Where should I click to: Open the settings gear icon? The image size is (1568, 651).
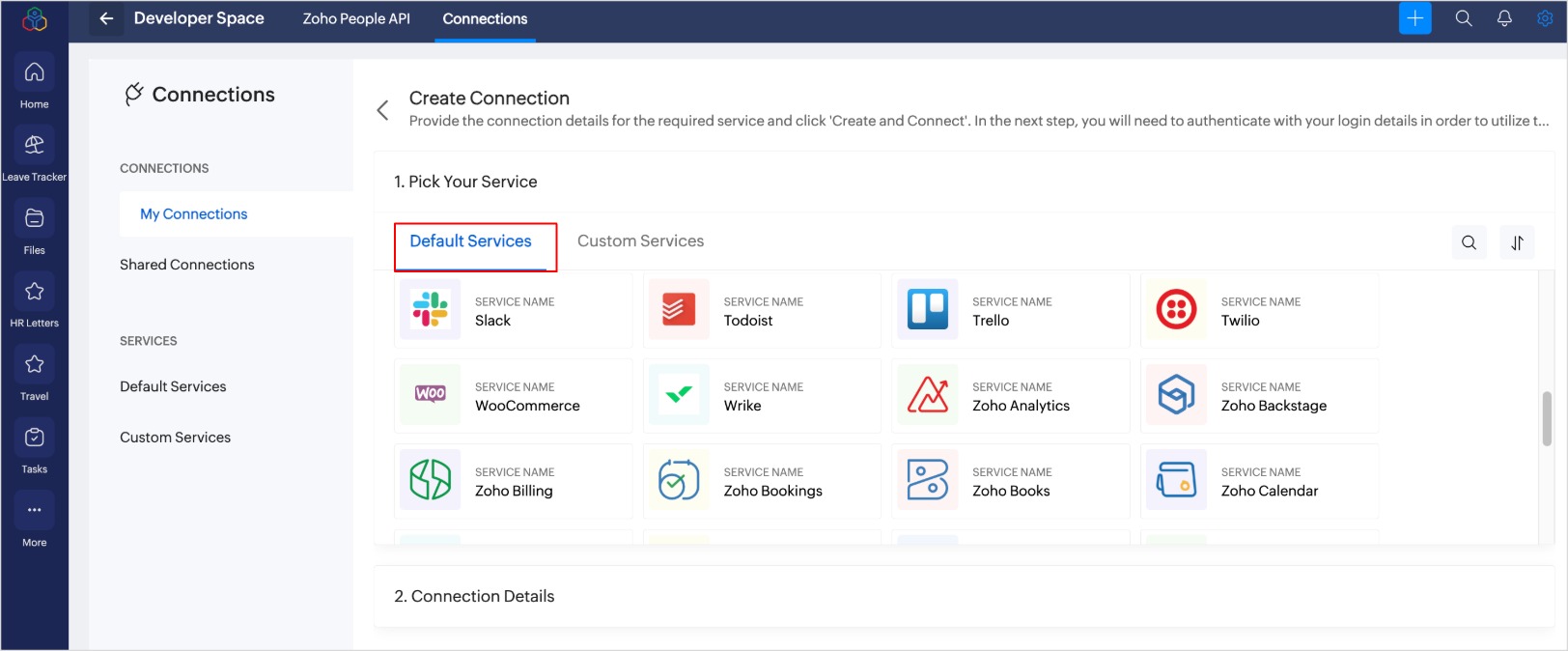(x=1545, y=18)
